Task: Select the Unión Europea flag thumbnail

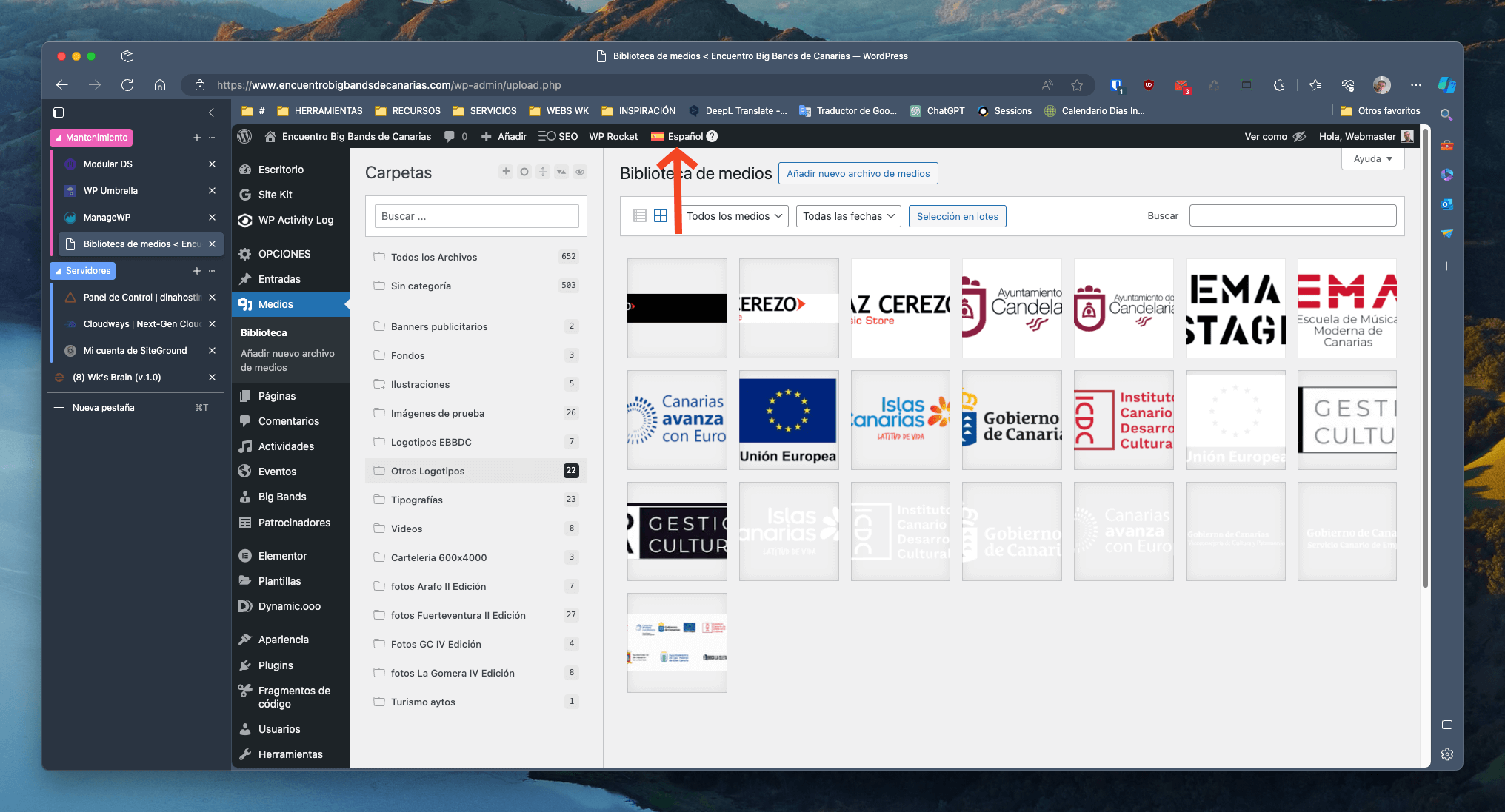Action: pos(788,420)
